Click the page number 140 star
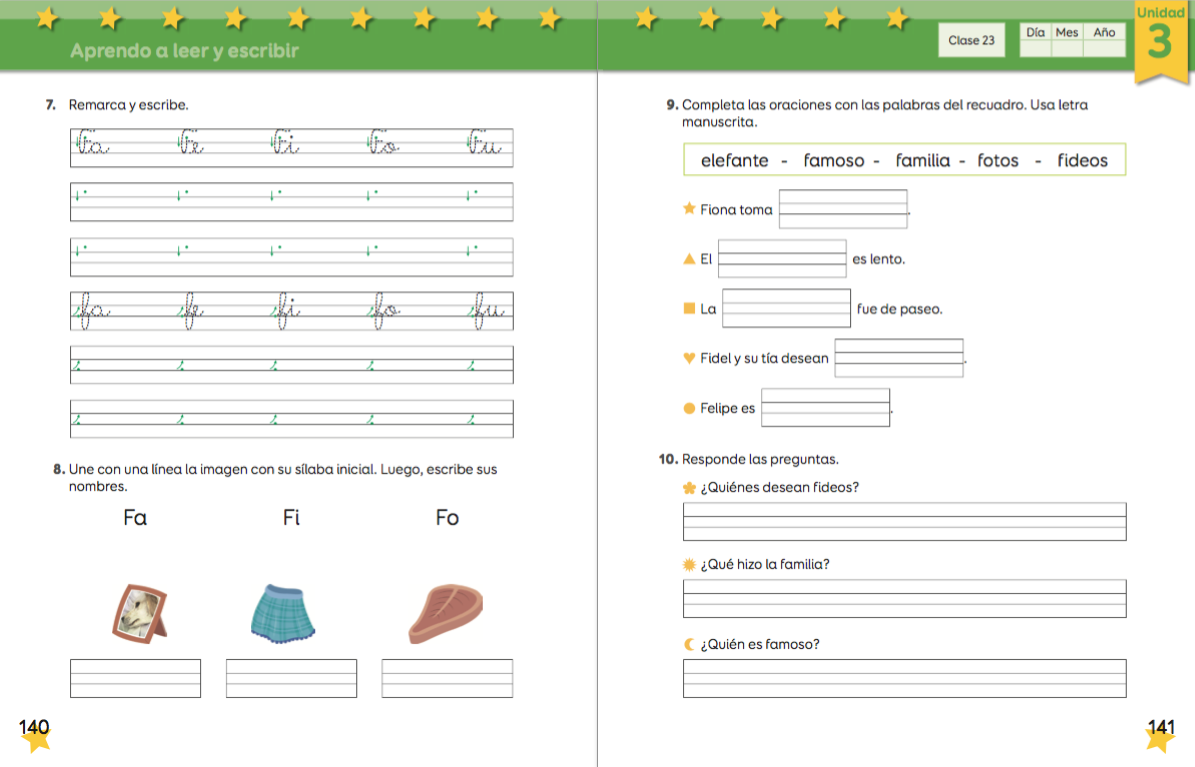Viewport: 1195px width, 767px height. click(x=35, y=734)
